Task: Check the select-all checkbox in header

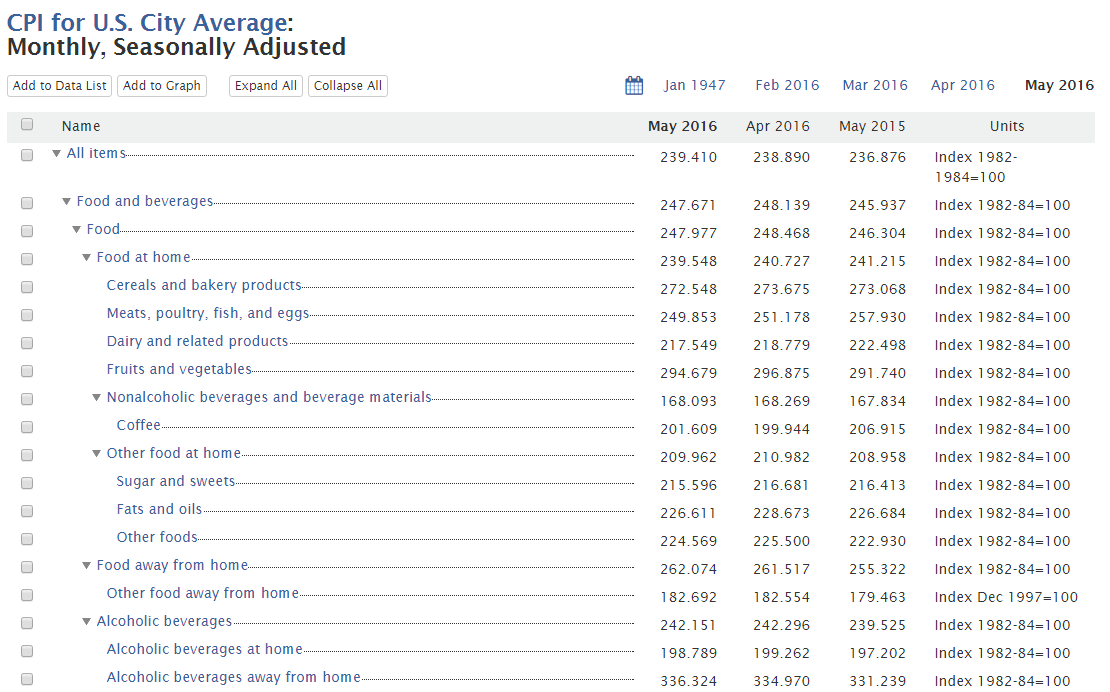Action: (x=27, y=125)
